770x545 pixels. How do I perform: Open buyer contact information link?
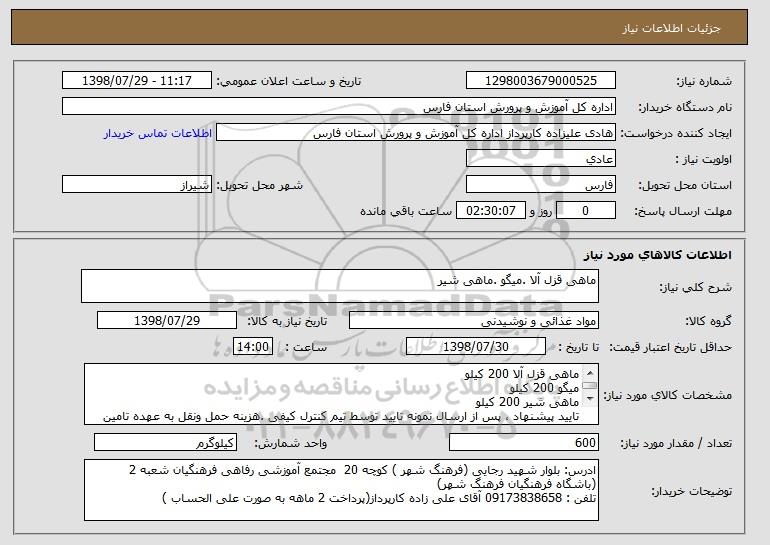tap(158, 134)
